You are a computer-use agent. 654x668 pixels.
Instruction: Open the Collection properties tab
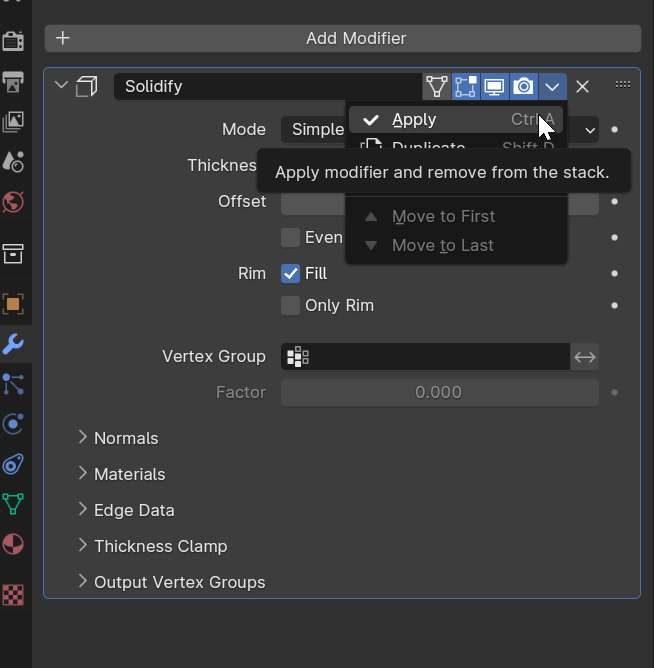(13, 253)
